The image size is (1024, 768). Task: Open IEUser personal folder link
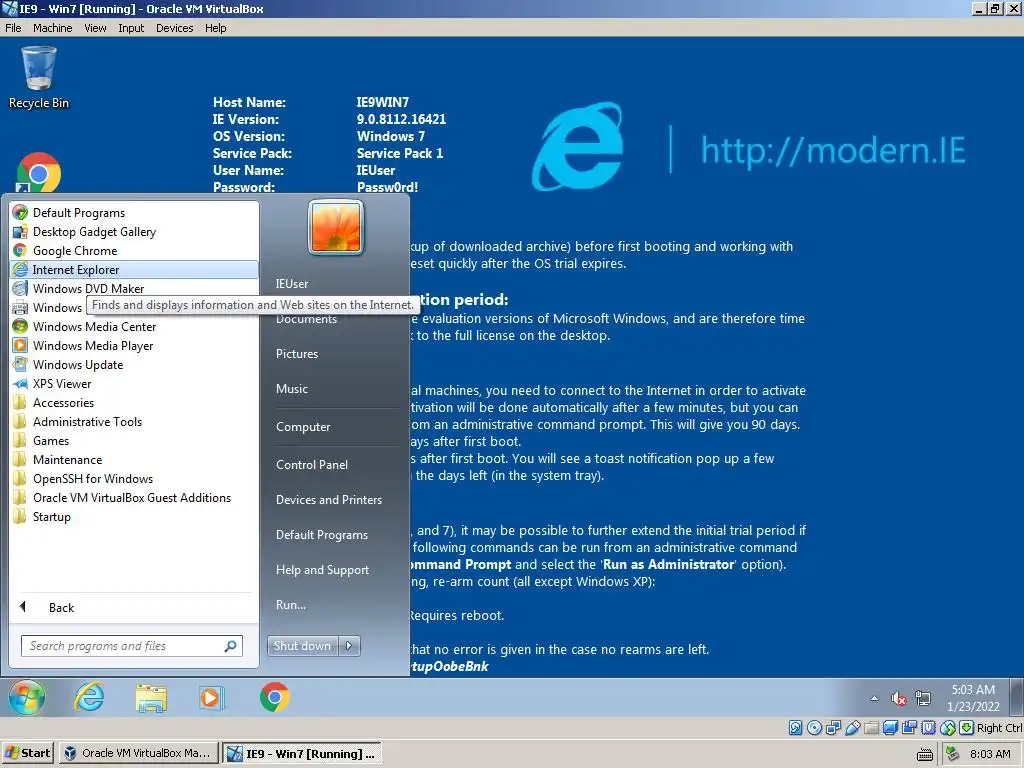click(x=291, y=283)
